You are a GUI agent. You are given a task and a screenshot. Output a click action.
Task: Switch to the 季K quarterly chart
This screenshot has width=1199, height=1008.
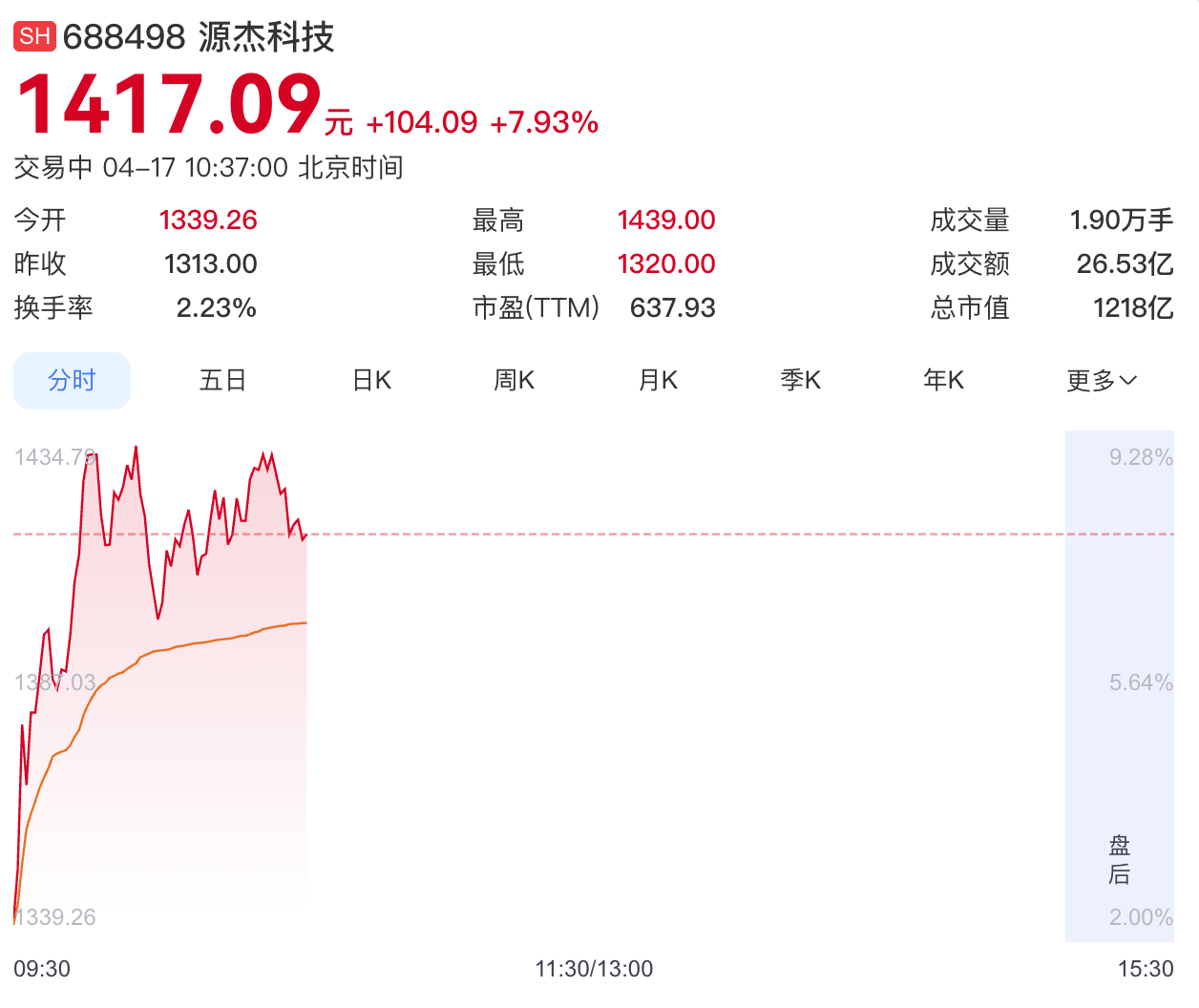point(799,379)
